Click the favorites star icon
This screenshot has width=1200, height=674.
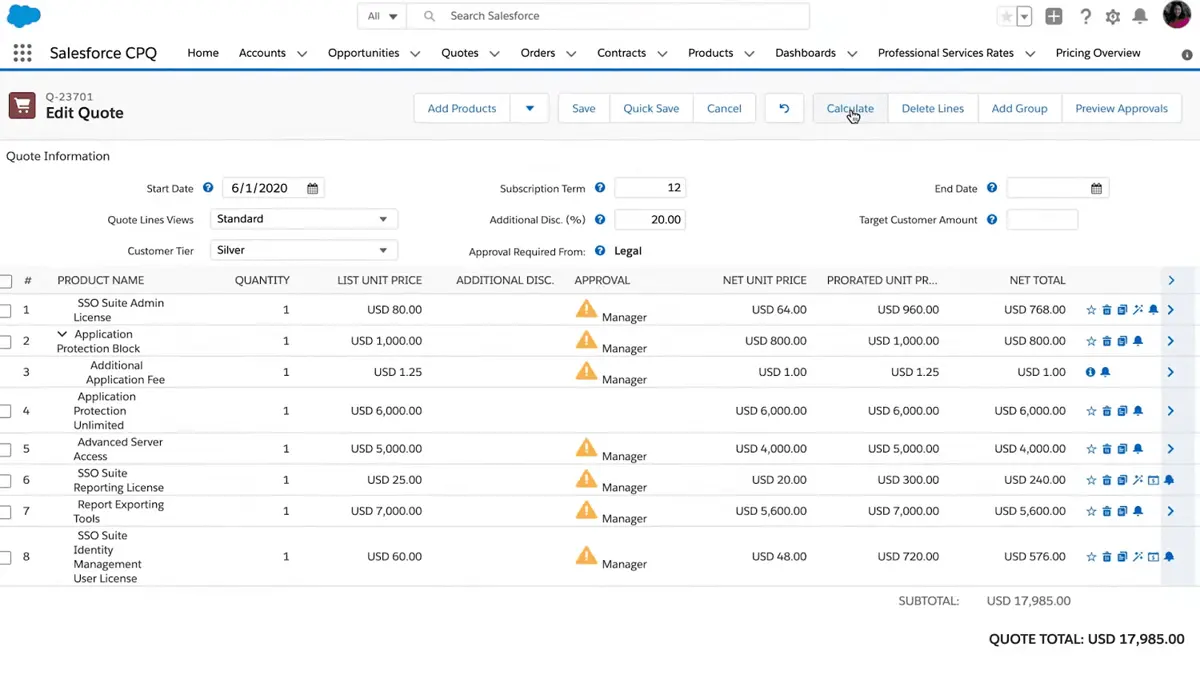tap(1007, 17)
